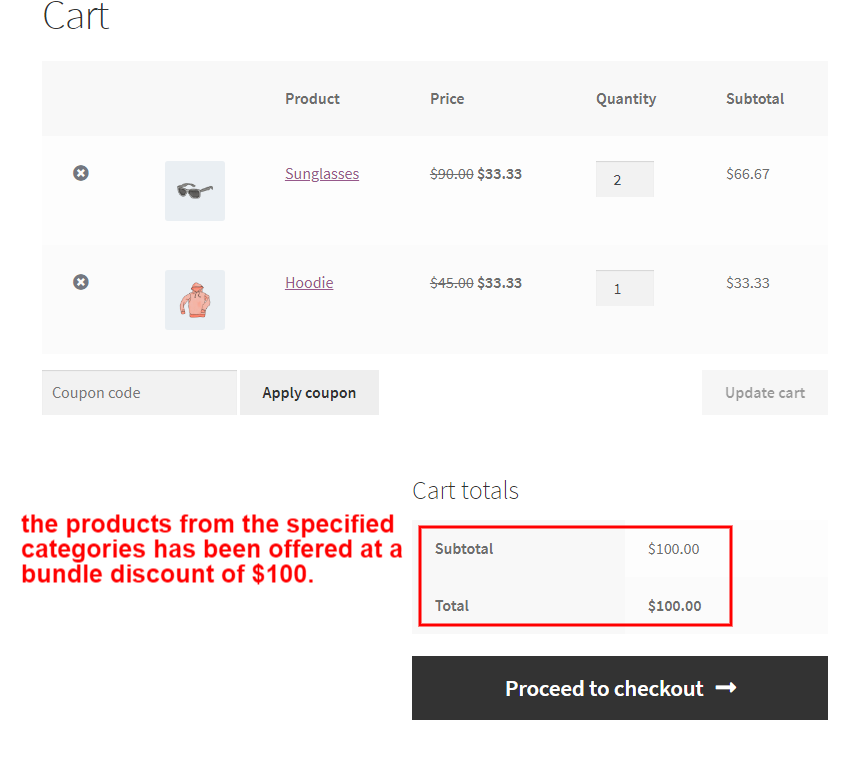Click the Coupon code input field
This screenshot has height=761, width=865.
coord(138,392)
